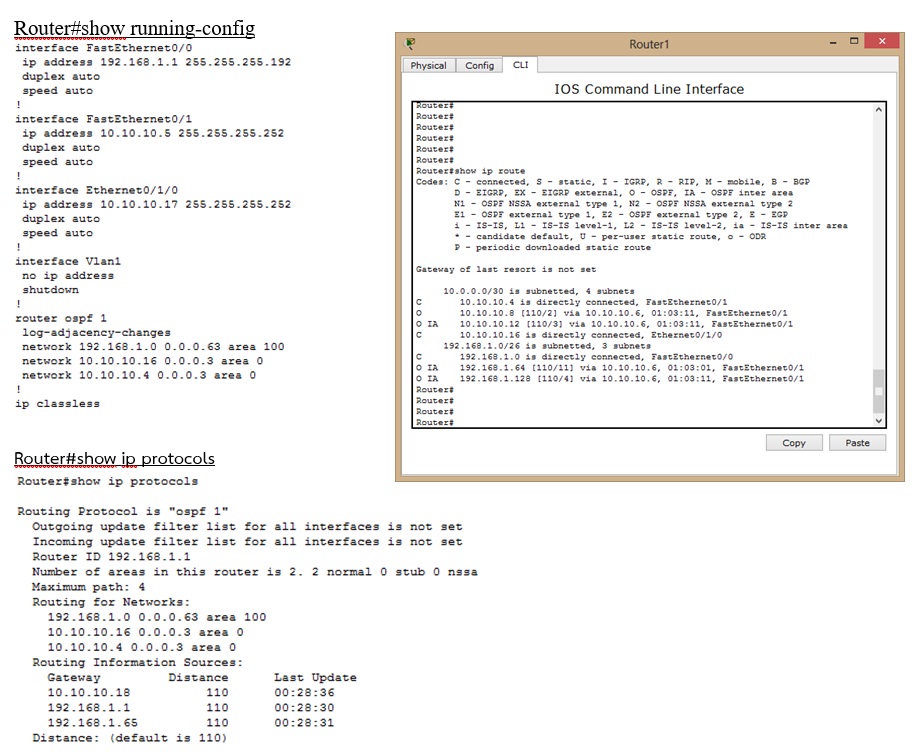
Task: Click '192.168.1.0 is directly connected' line
Action: 575,357
